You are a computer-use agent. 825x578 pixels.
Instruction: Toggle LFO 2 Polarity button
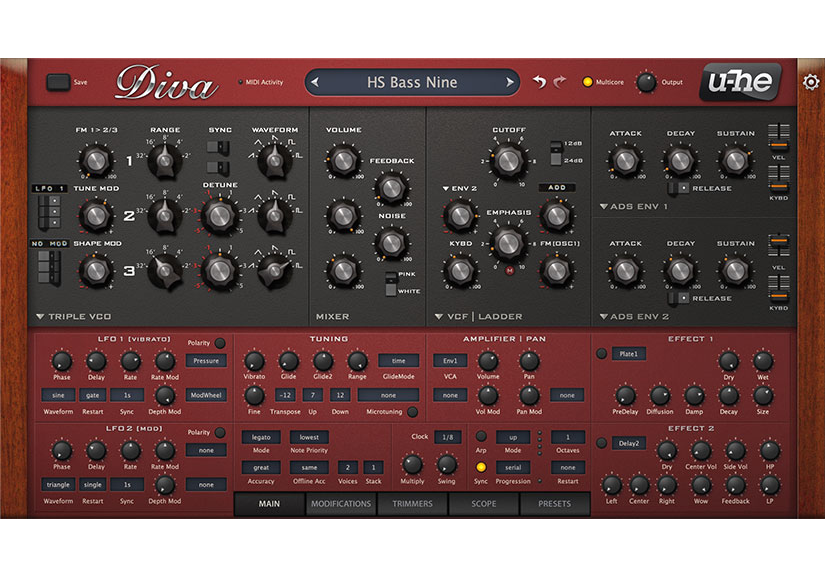point(220,432)
